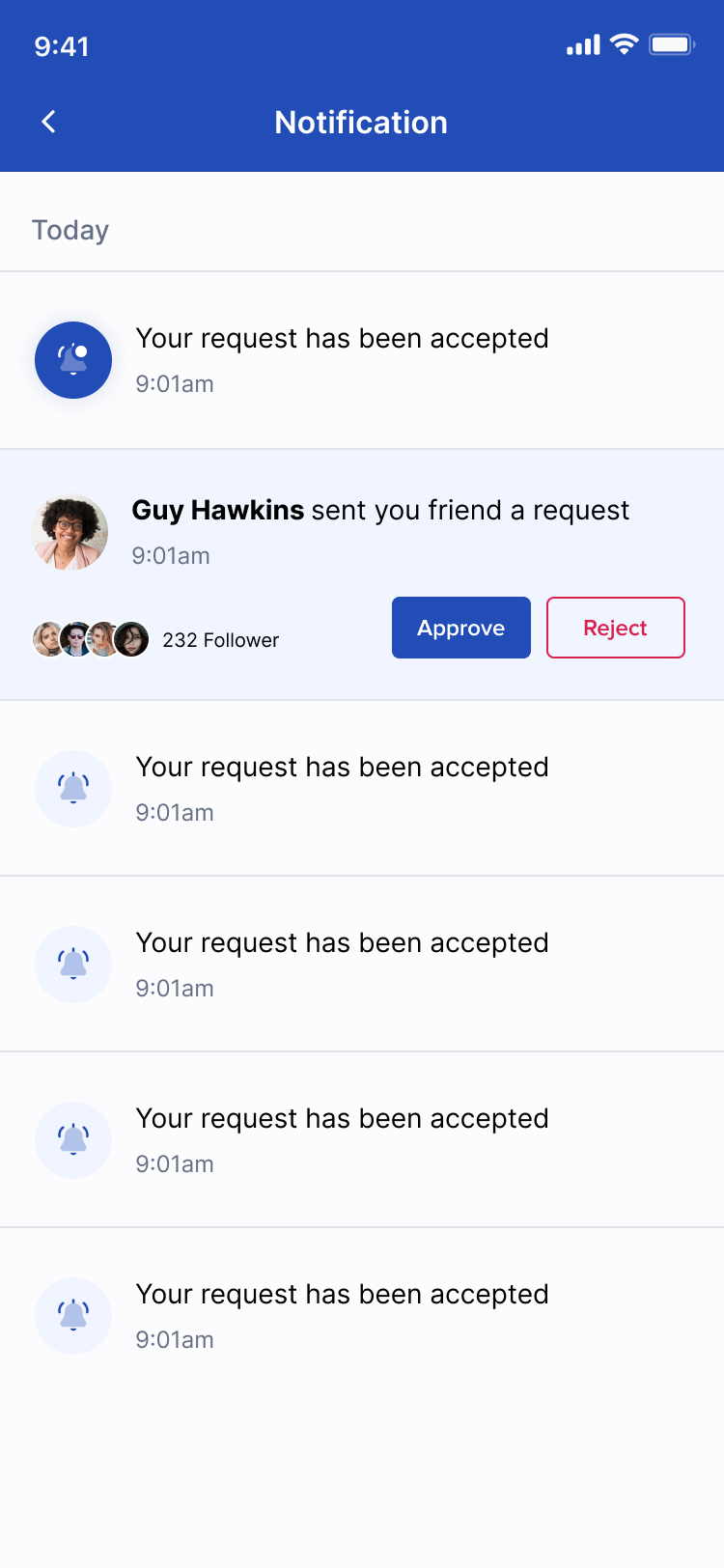Click the Guy Hawkins name text
724x1568 pixels.
pyautogui.click(x=218, y=510)
